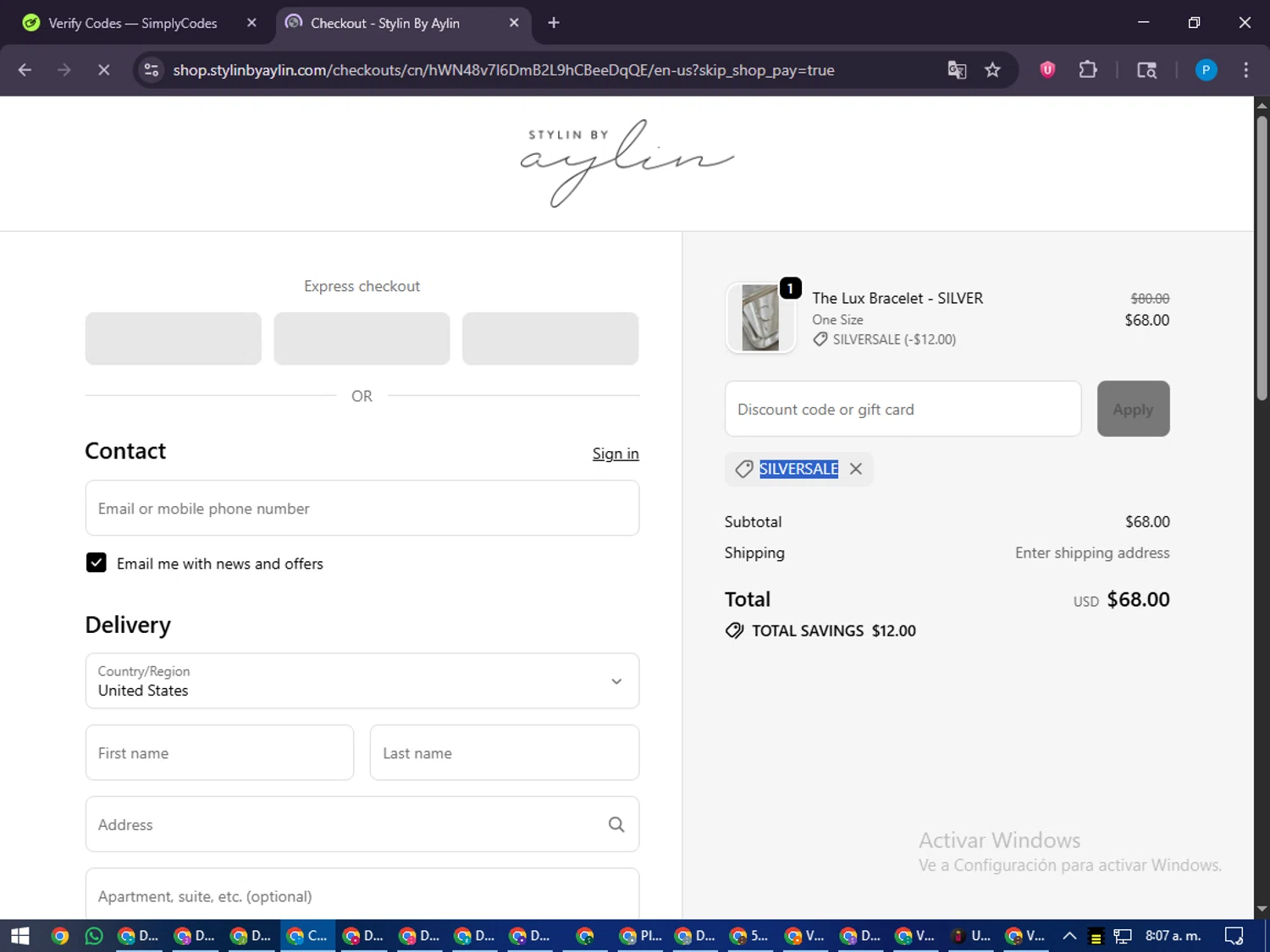Click the middle express checkout button
1270x952 pixels.
click(x=362, y=338)
